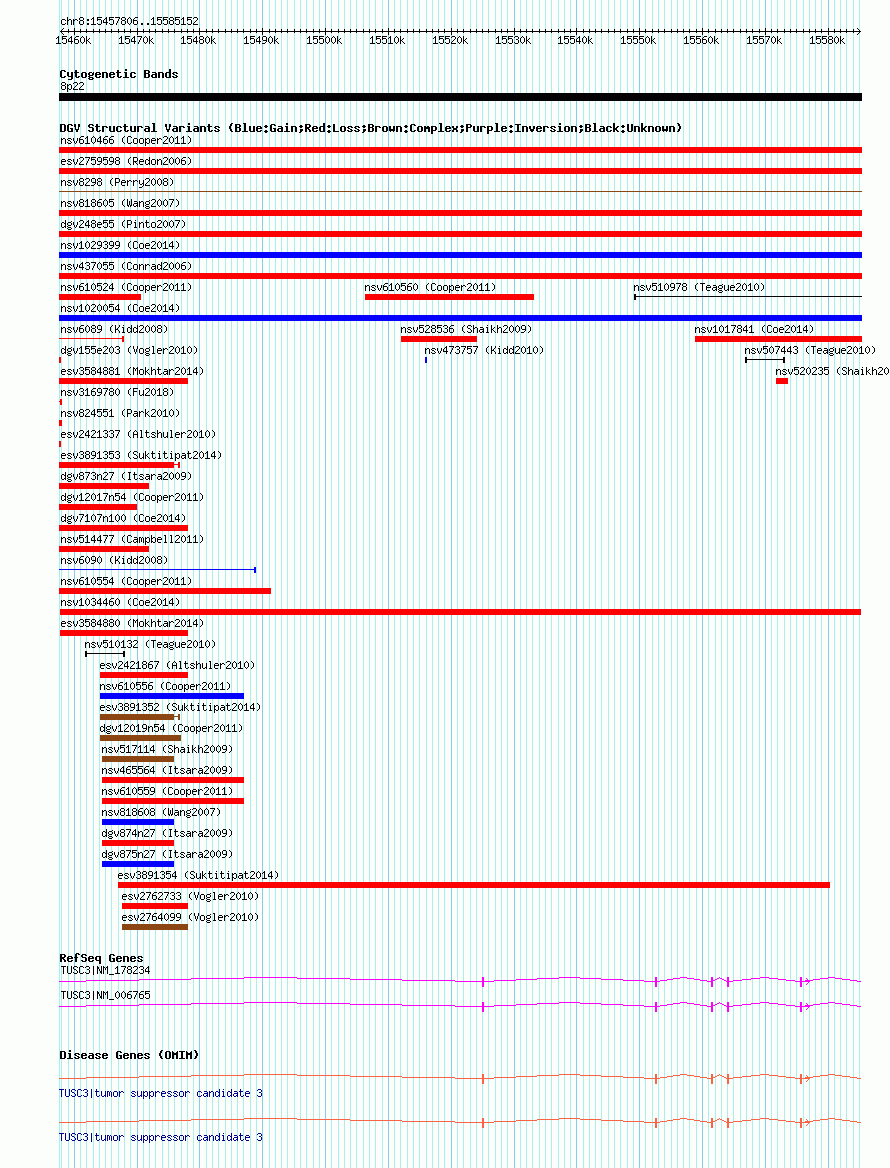Image resolution: width=890 pixels, height=1168 pixels.
Task: Click dgv12017n54 (Cooper2011) label
Action: coord(132,497)
